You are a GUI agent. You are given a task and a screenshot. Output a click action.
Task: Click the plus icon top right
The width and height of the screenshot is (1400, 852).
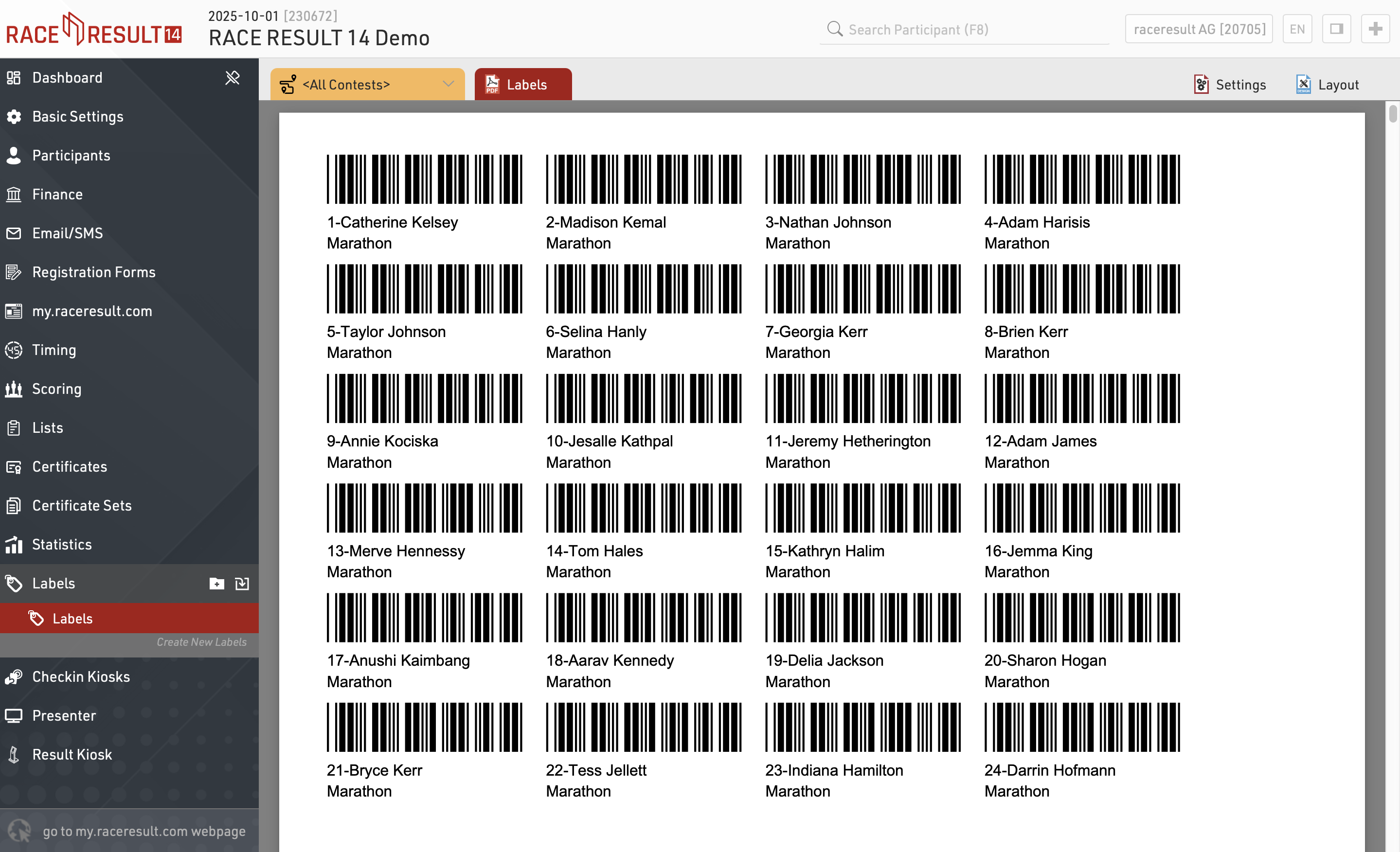tap(1375, 29)
